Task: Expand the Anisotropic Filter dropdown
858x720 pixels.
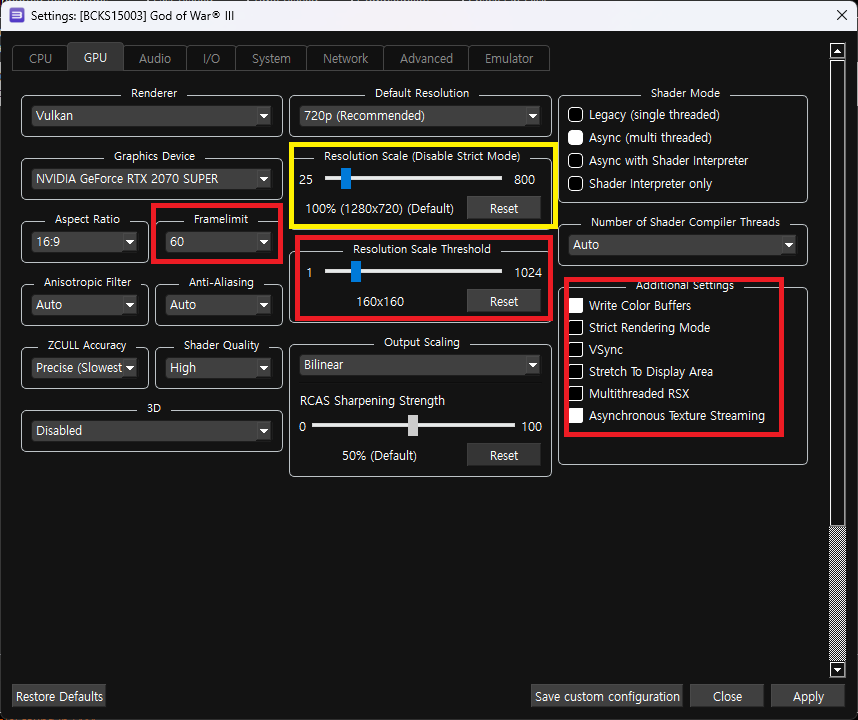Action: click(85, 305)
